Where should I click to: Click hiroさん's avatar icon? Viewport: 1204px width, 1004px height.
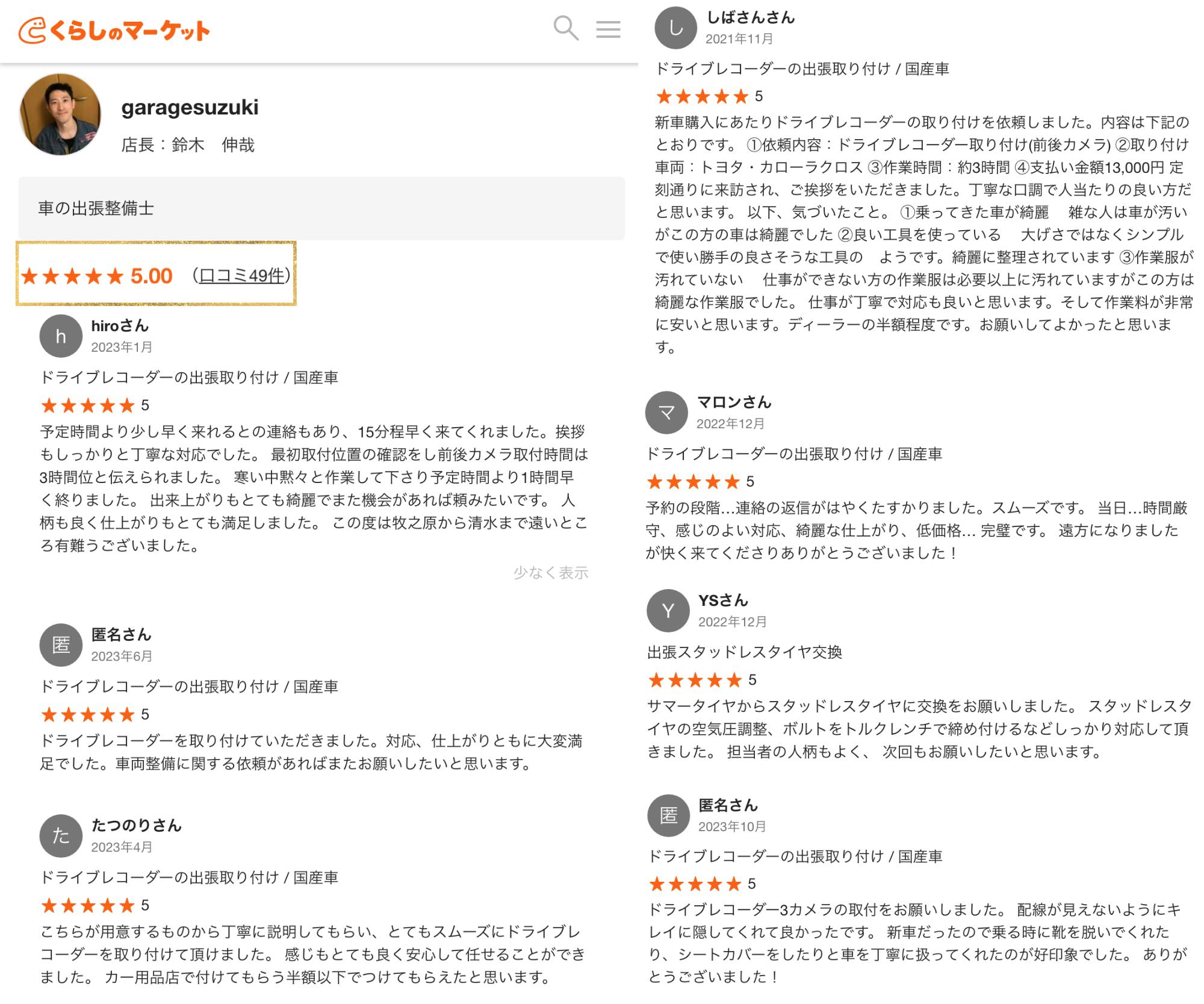(61, 336)
